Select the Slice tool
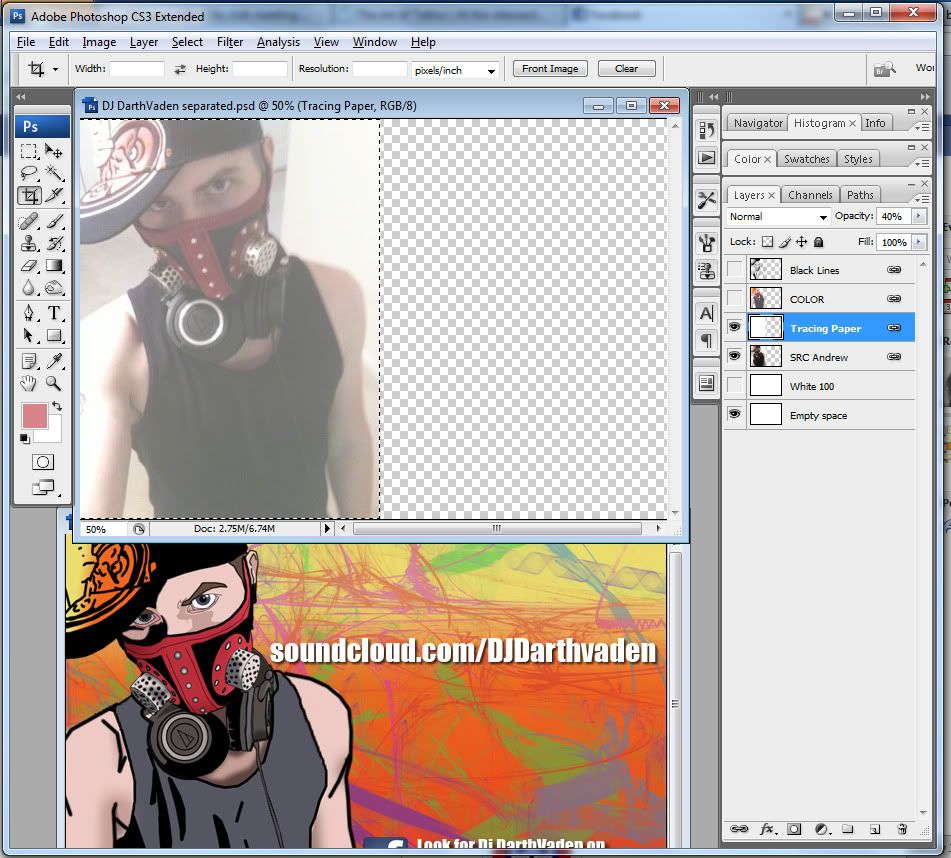This screenshot has height=858, width=951. [x=54, y=195]
